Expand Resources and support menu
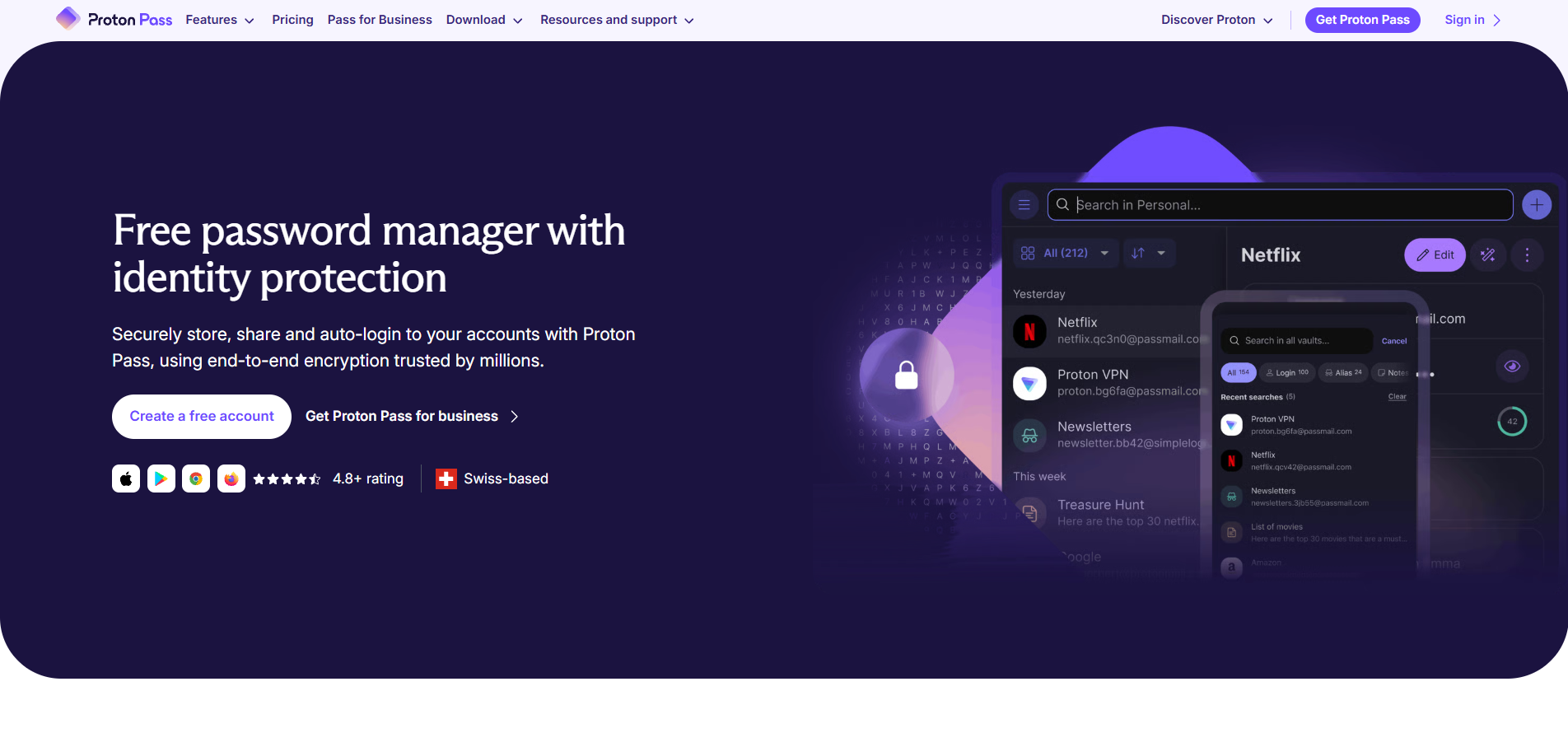Screen dimensions: 1568x747 point(617,20)
